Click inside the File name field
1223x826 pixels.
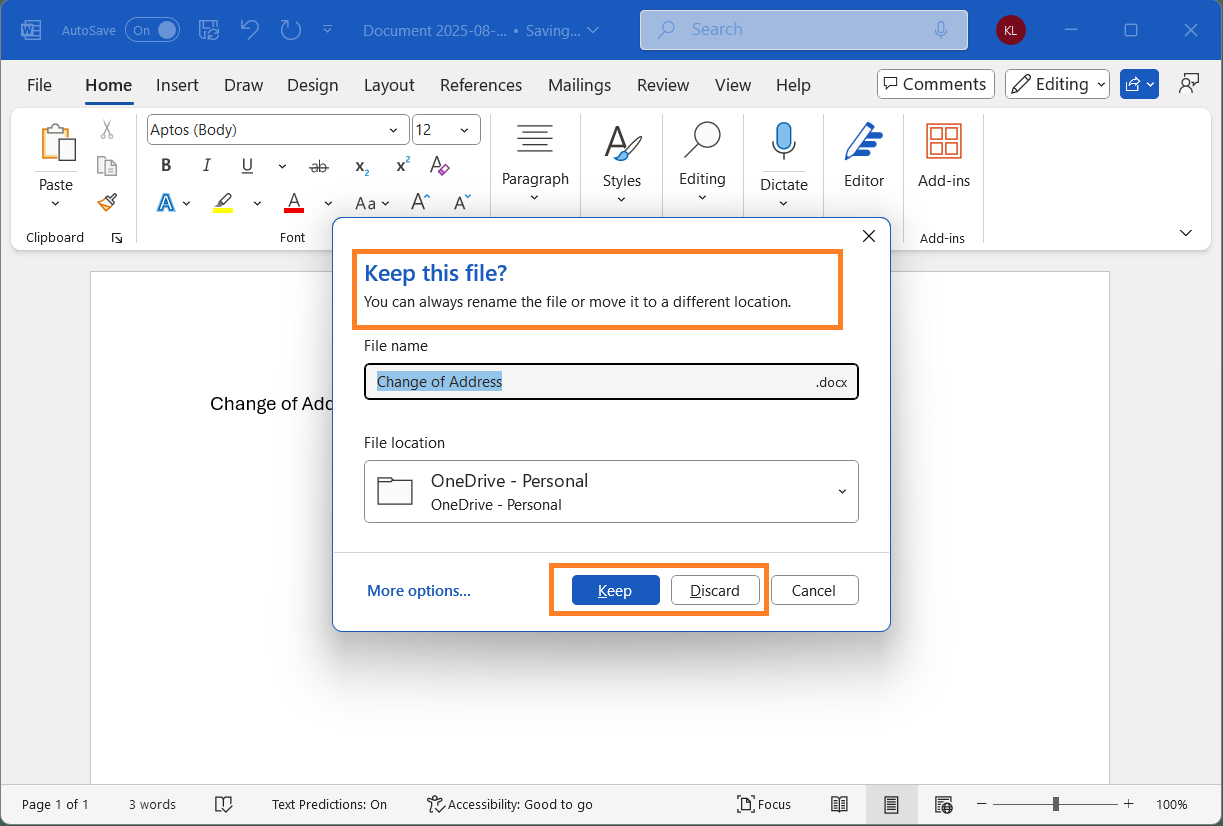point(610,381)
